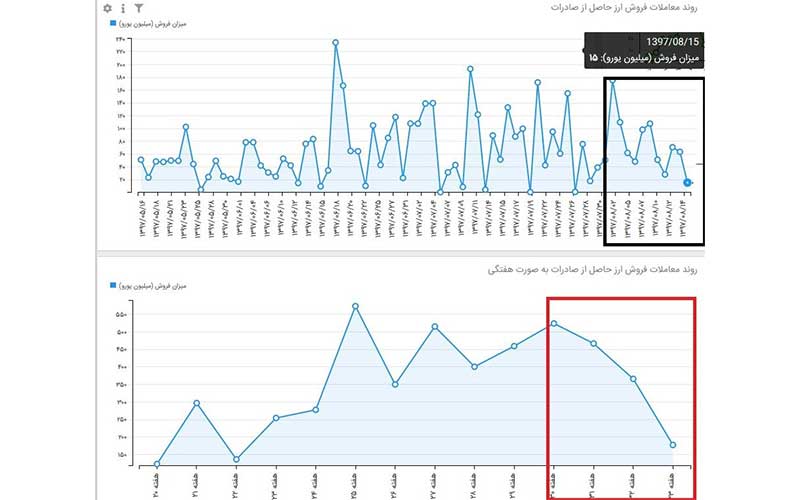This screenshot has height=500, width=800.
Task: Click the blue legend swatch of the daily chart
Action: pyautogui.click(x=112, y=22)
